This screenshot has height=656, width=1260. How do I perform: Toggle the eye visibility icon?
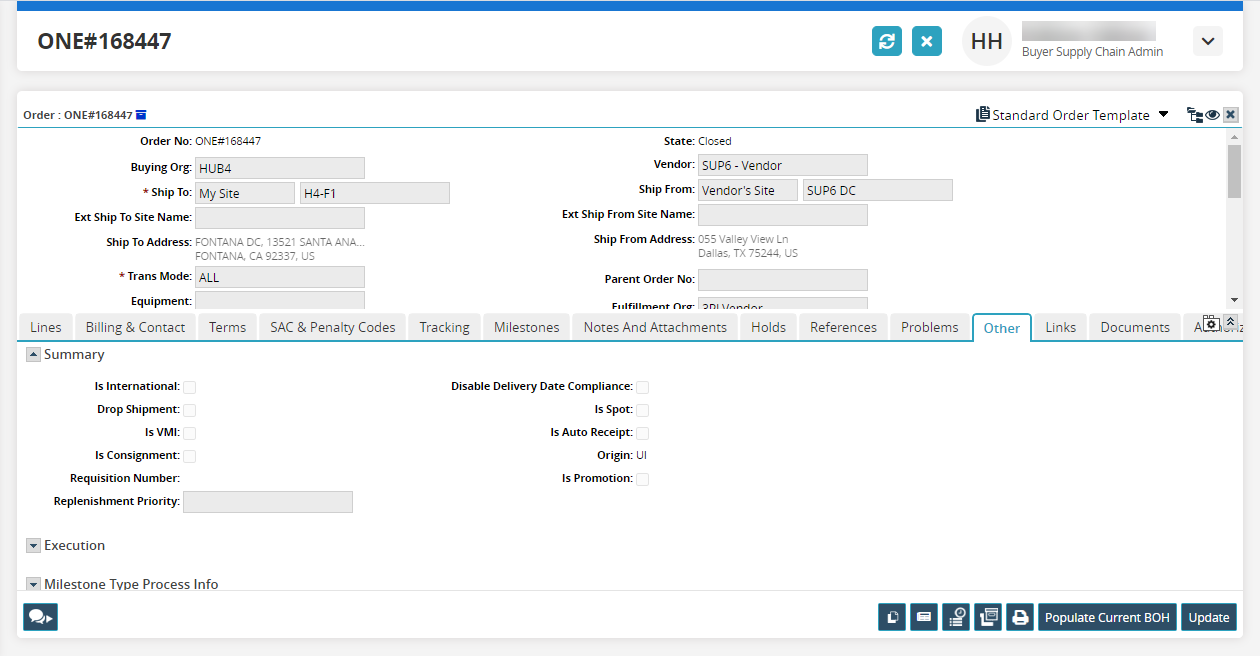[x=1212, y=115]
